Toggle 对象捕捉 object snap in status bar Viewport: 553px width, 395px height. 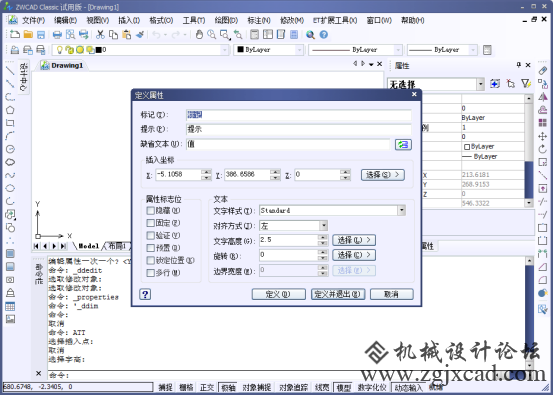tap(257, 387)
